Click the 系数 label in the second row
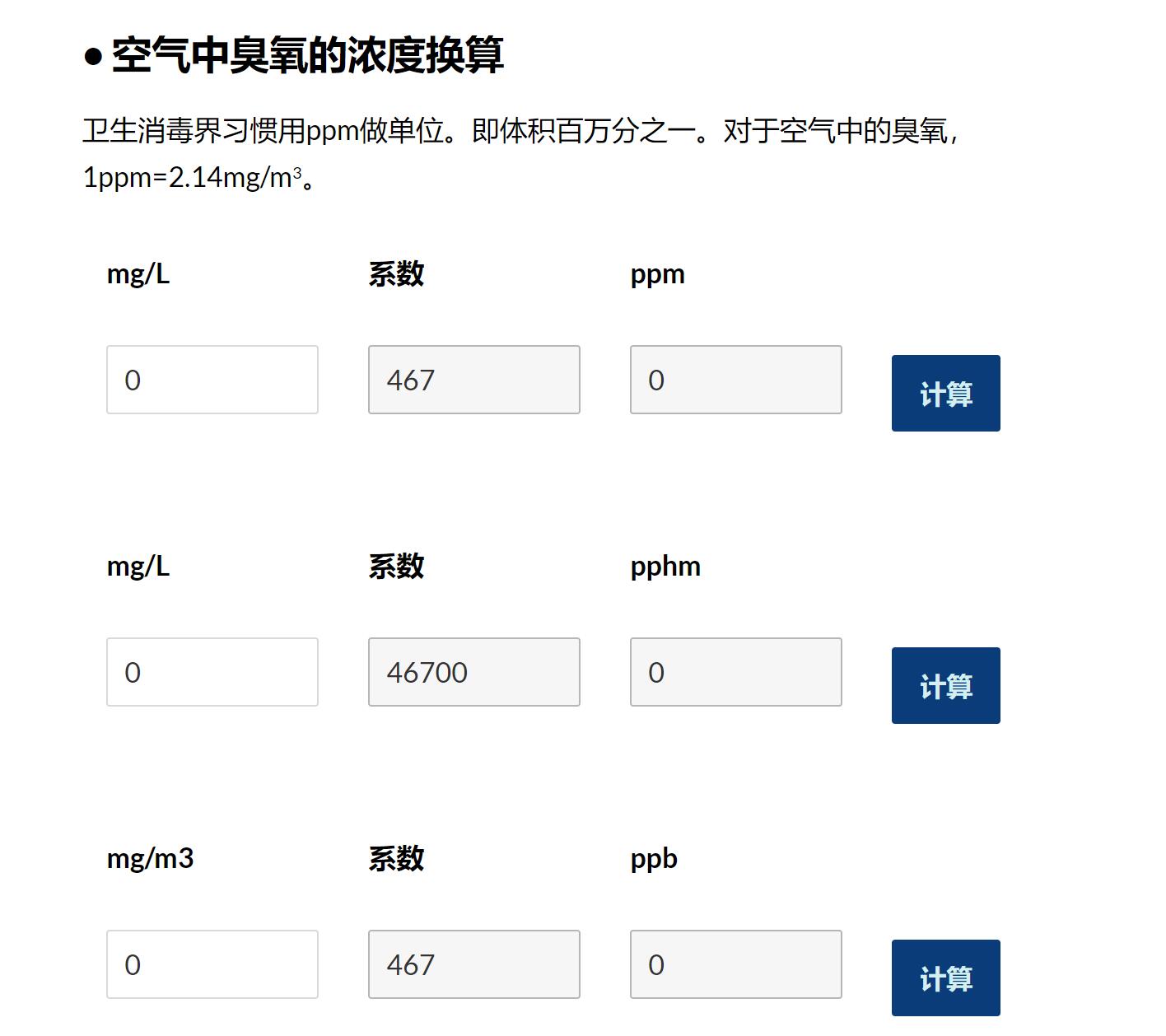The height and width of the screenshot is (1036, 1166). 396,567
